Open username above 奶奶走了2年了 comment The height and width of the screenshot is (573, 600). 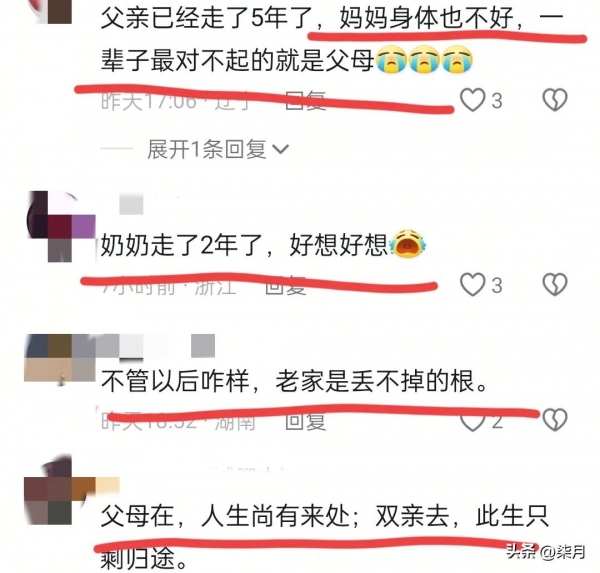pos(132,204)
